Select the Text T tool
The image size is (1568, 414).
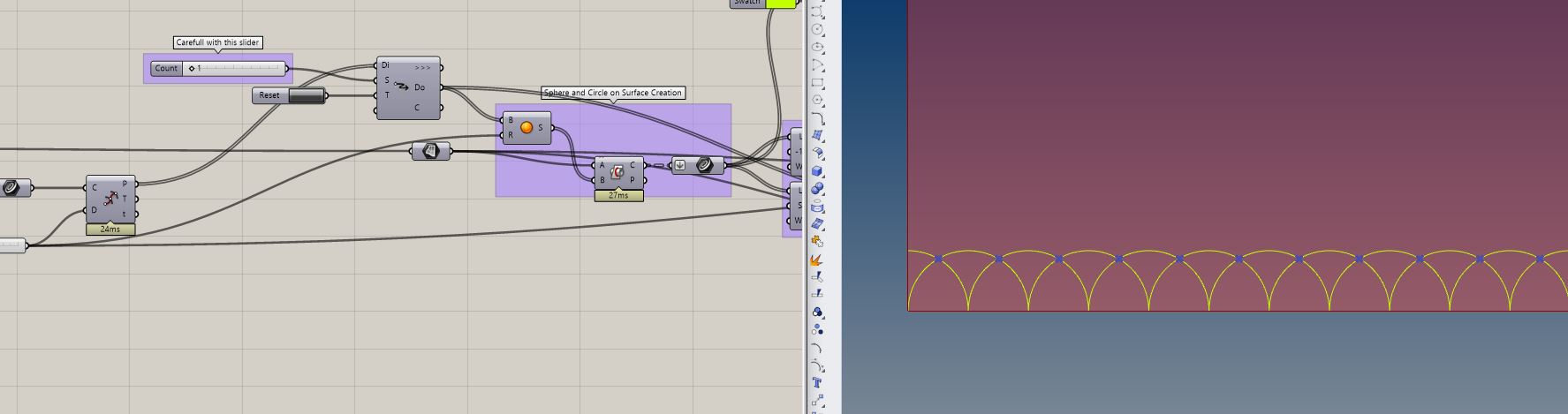point(817,383)
